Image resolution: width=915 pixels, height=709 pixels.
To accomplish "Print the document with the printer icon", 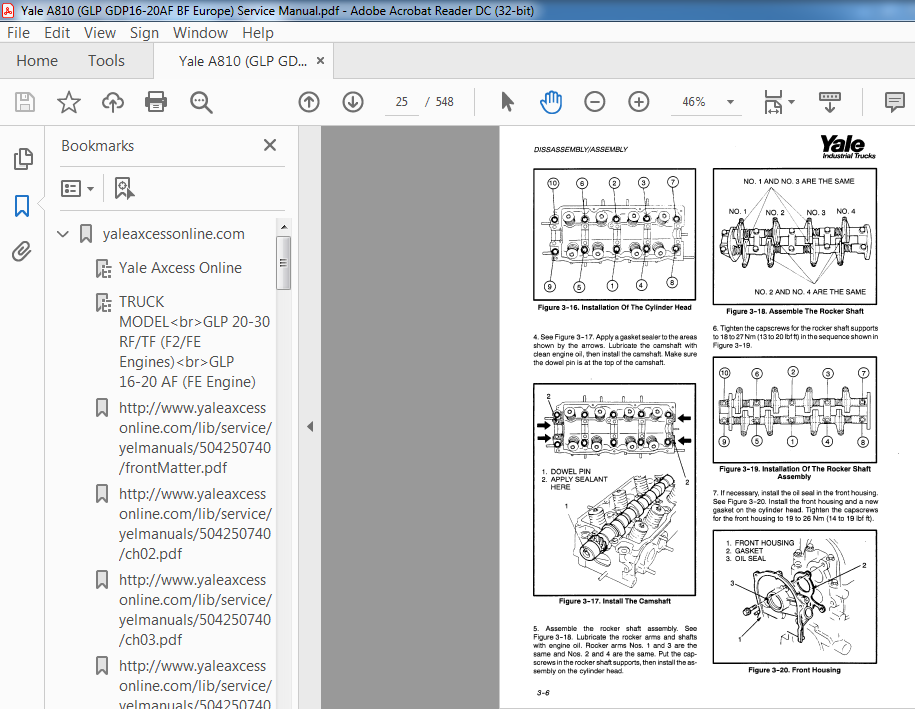I will (x=156, y=102).
